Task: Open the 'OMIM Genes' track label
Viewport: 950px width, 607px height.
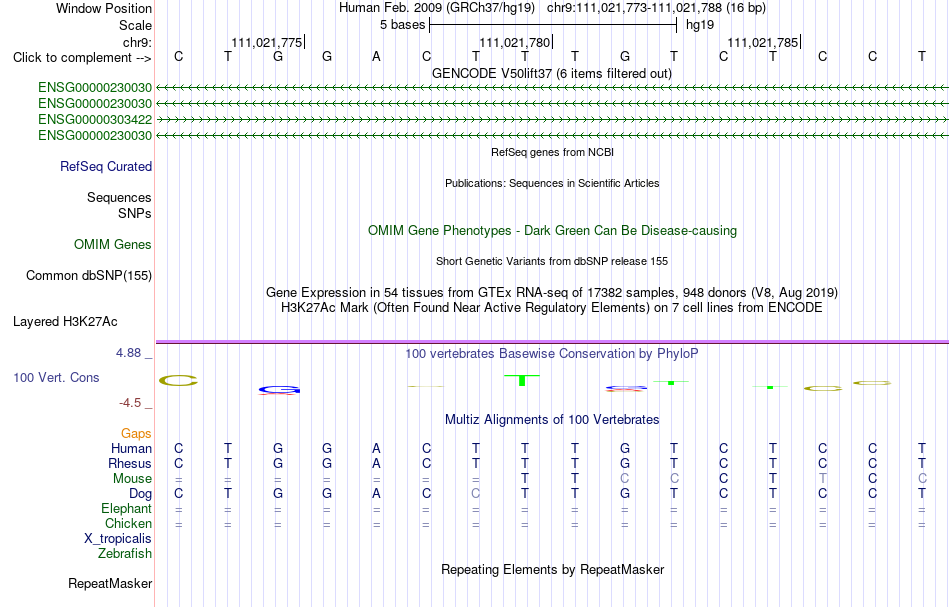Action: tap(113, 244)
